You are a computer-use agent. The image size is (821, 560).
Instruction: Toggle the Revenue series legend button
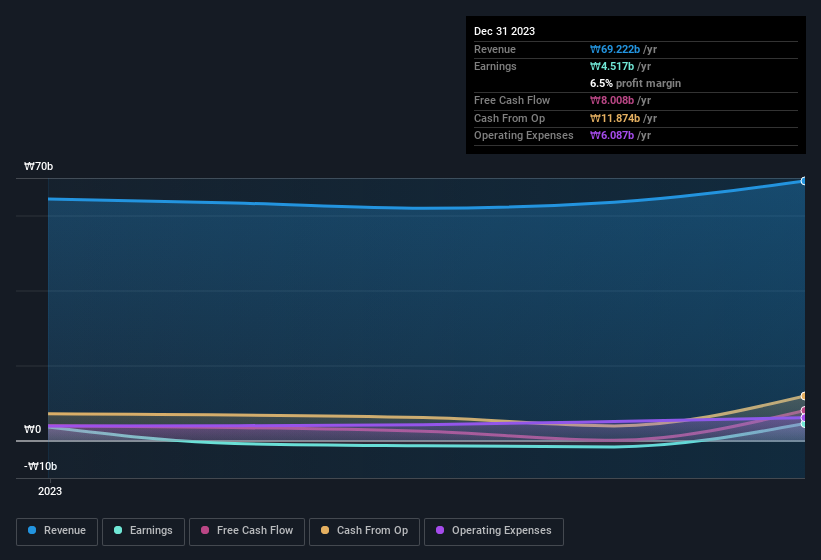57,531
